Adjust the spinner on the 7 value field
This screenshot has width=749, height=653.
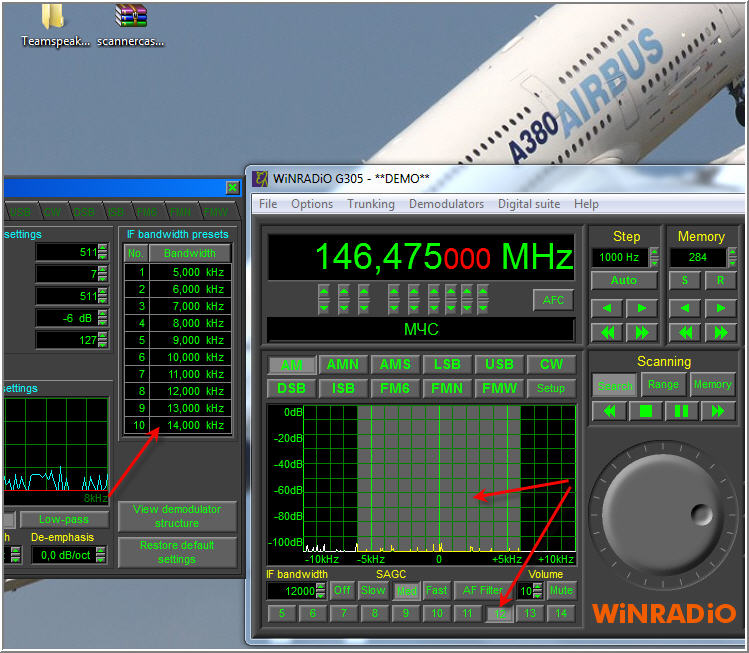[x=102, y=274]
